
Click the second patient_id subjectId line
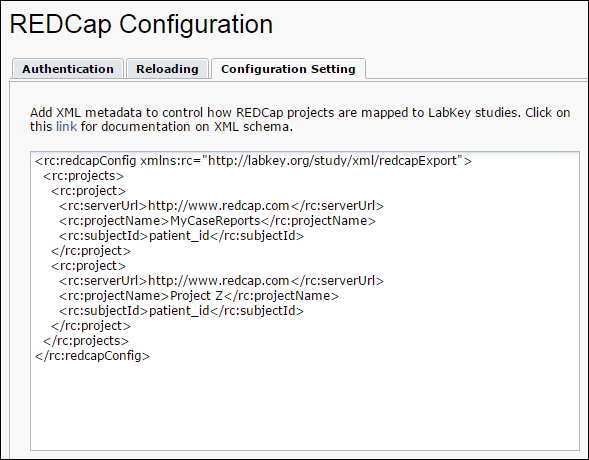(181, 311)
